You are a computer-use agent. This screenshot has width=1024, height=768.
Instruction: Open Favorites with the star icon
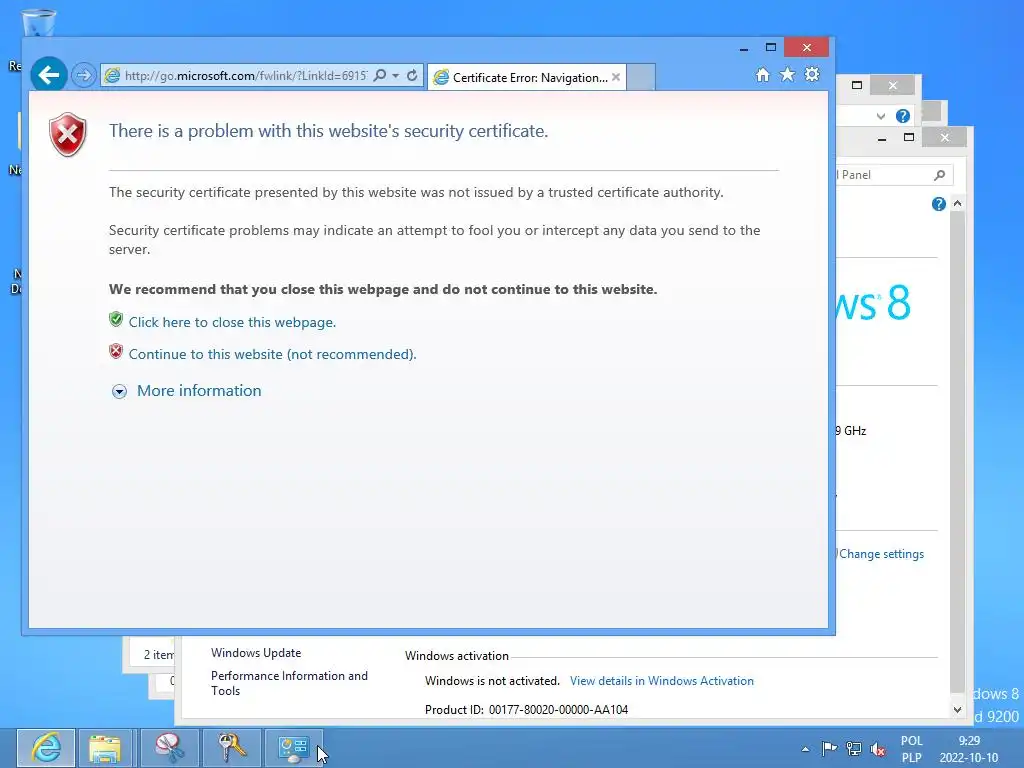(788, 75)
